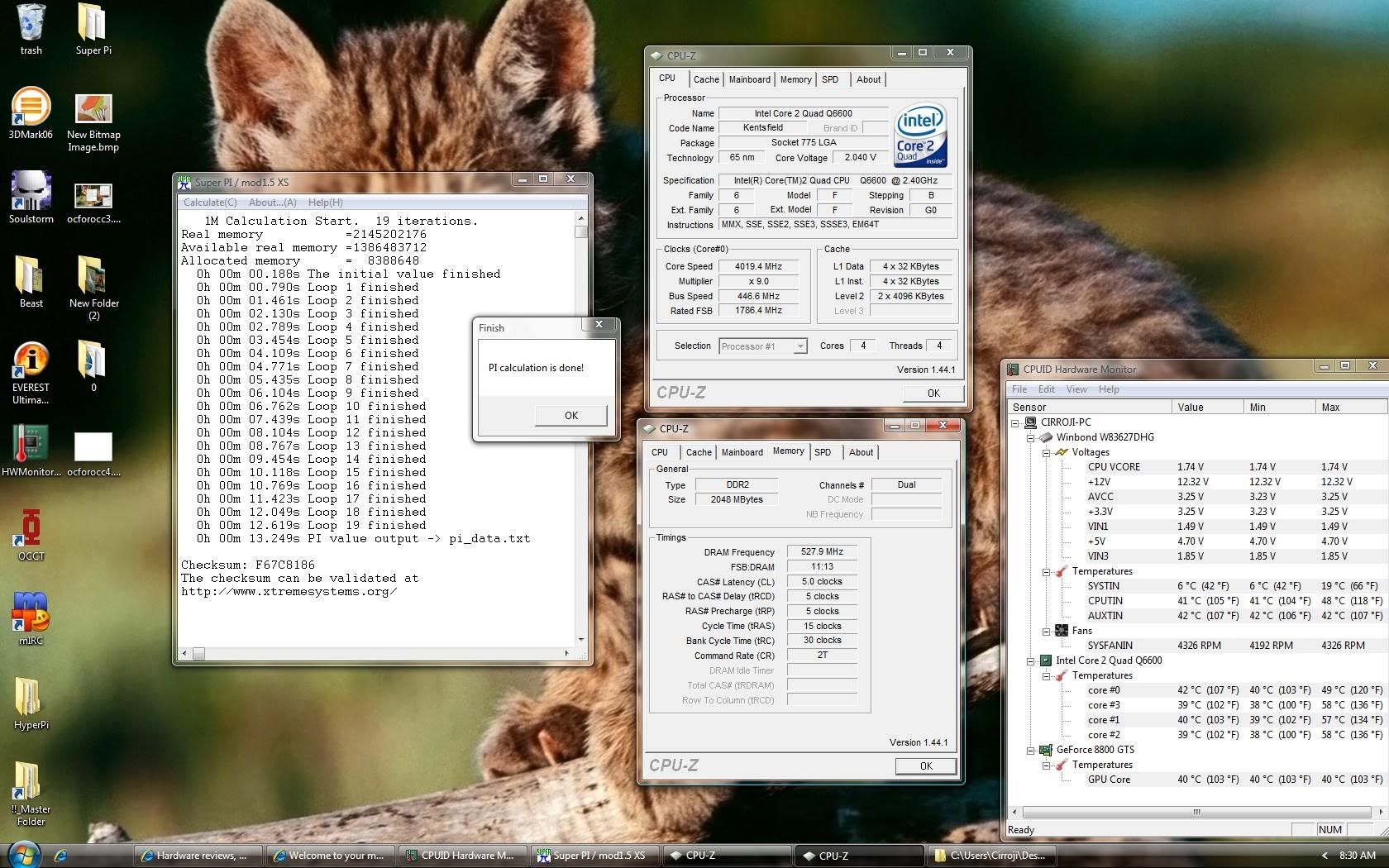The height and width of the screenshot is (868, 1389).
Task: Open the Calculate(C) menu in Super PI
Action: tap(210, 203)
